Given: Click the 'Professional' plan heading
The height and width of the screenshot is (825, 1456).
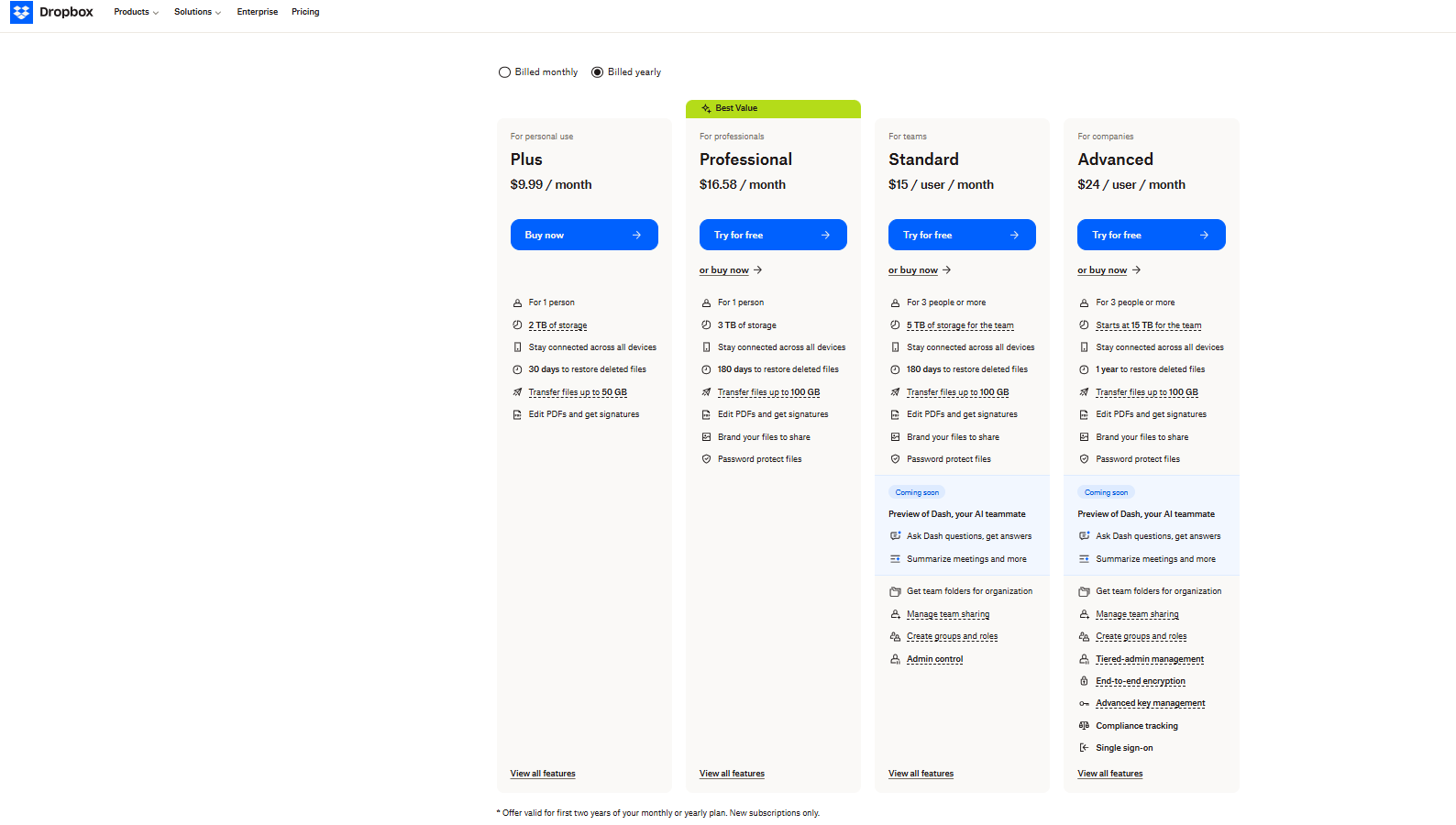Looking at the screenshot, I should [x=745, y=159].
